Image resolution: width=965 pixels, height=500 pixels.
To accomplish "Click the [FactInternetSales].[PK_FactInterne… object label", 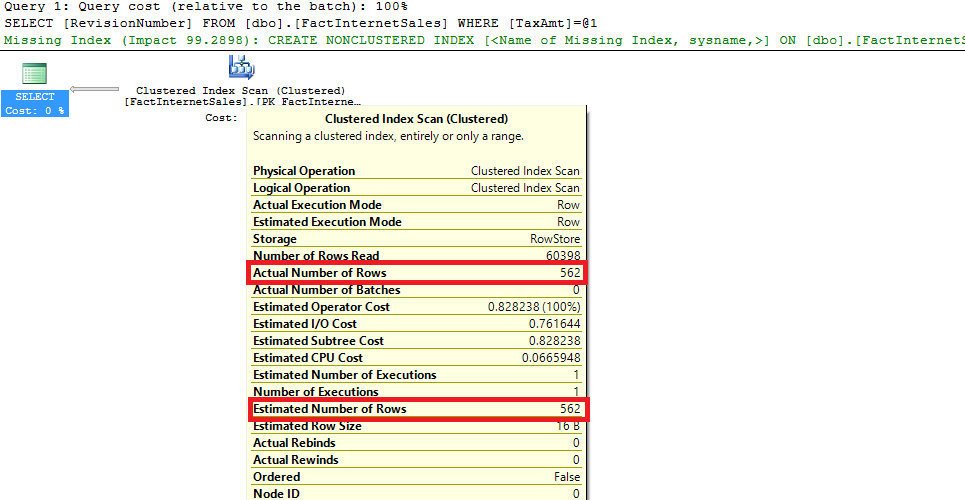I will [x=241, y=102].
